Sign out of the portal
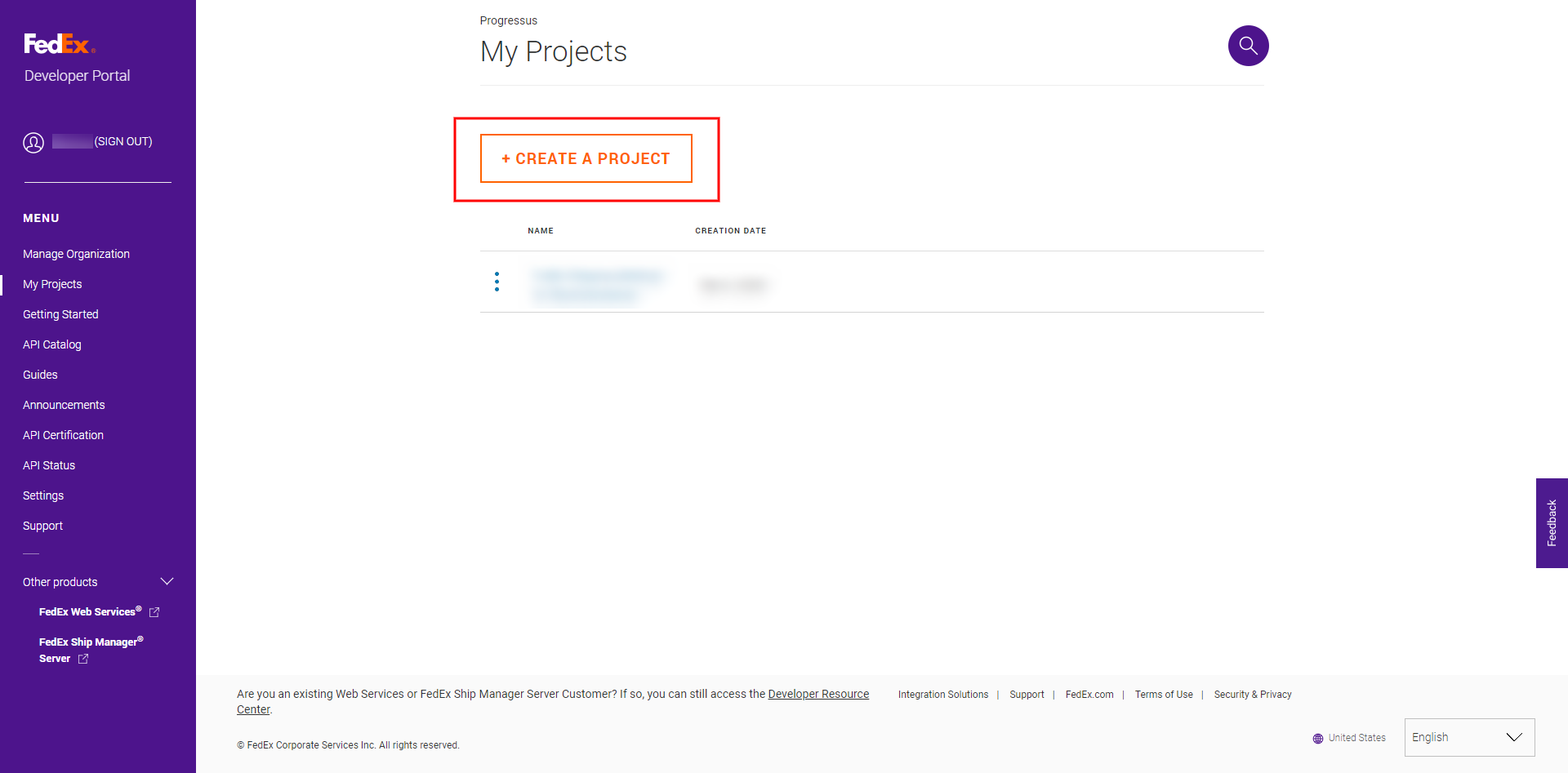This screenshot has width=1568, height=773. [123, 141]
